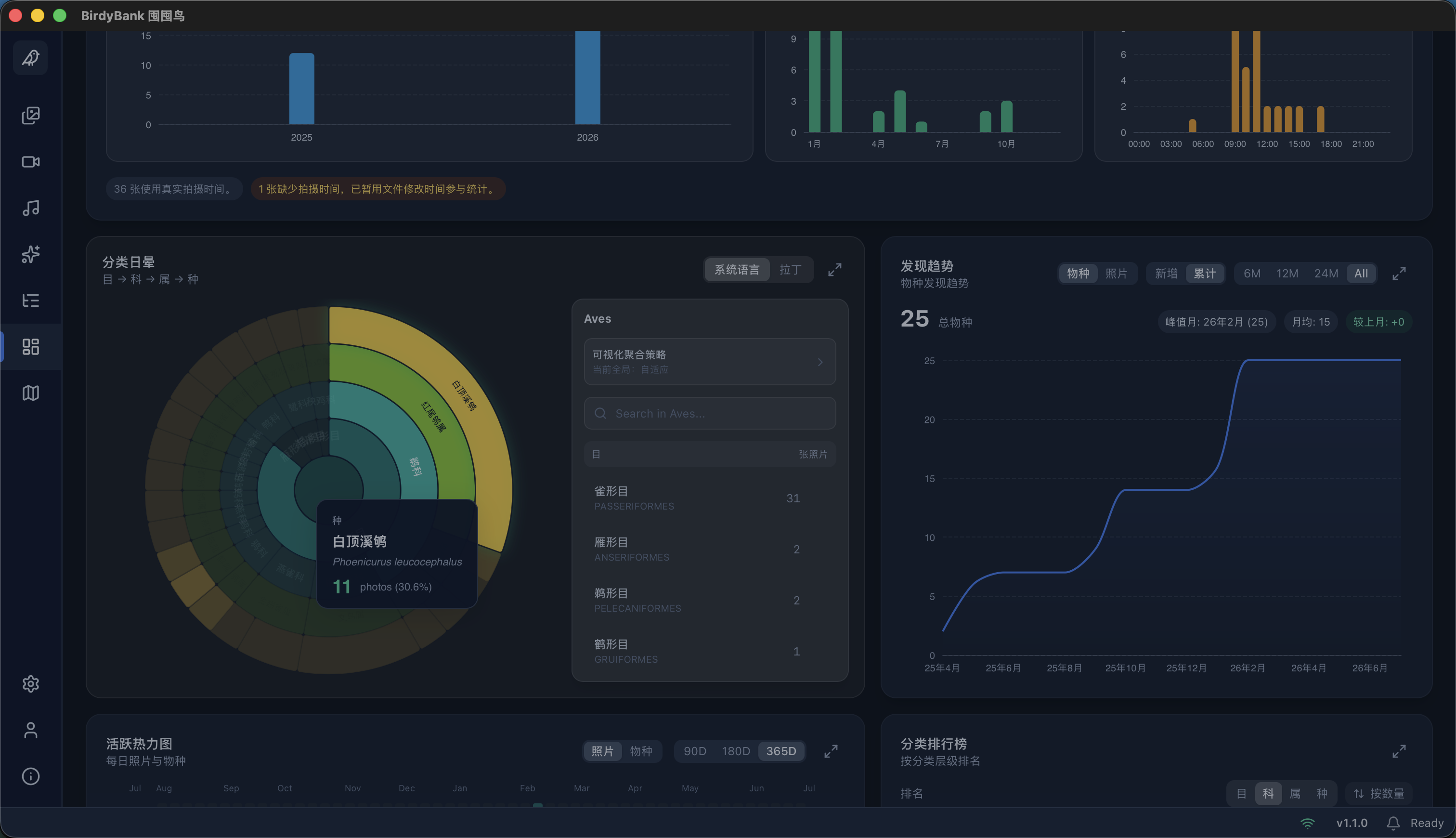The image size is (1456, 838).
Task: Toggle trend metric to 物种
Action: pos(1078,274)
